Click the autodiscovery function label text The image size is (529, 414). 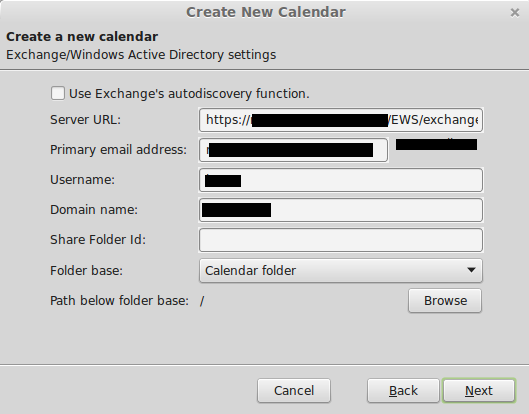[189, 94]
